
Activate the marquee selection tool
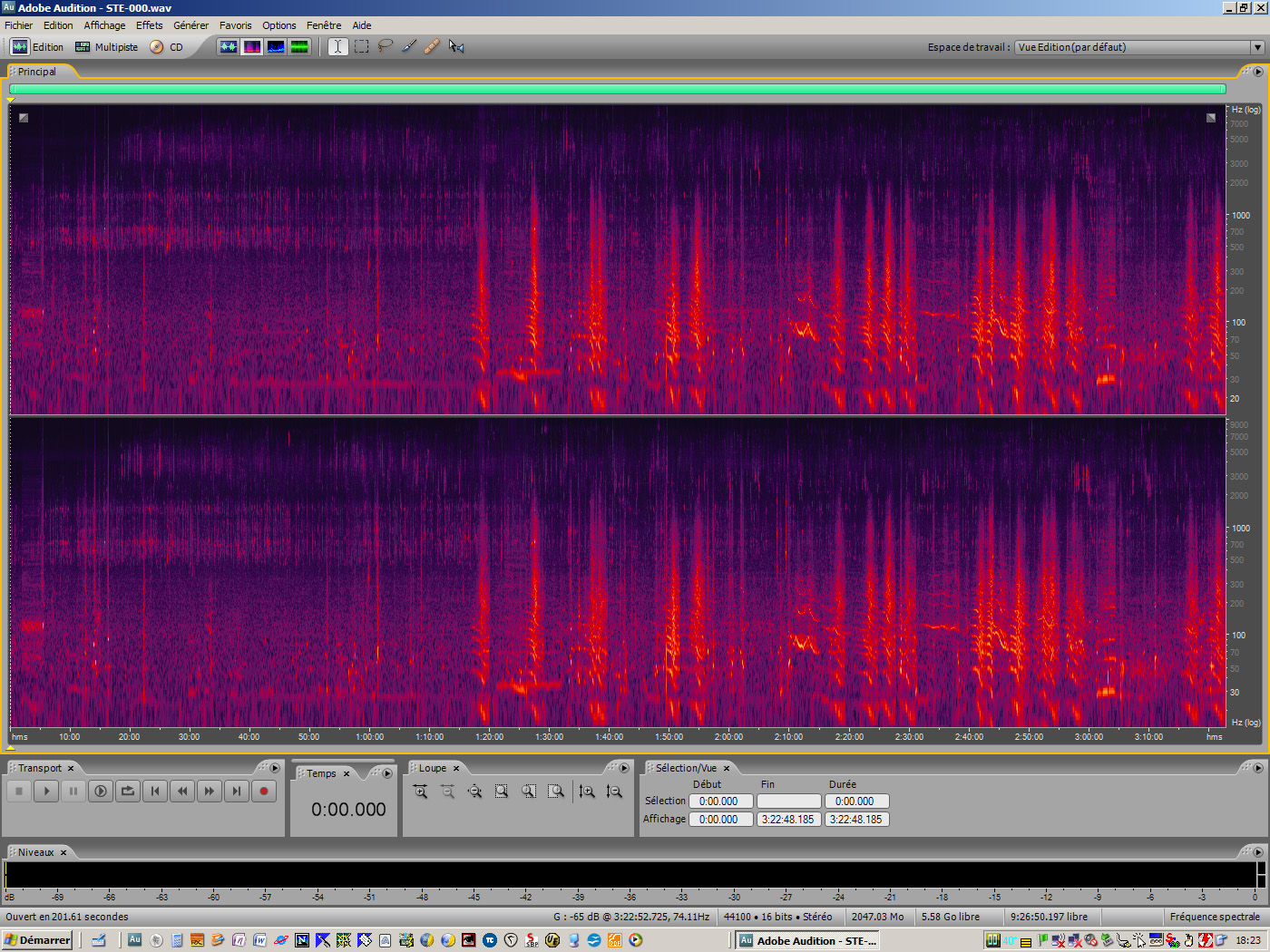[x=361, y=46]
